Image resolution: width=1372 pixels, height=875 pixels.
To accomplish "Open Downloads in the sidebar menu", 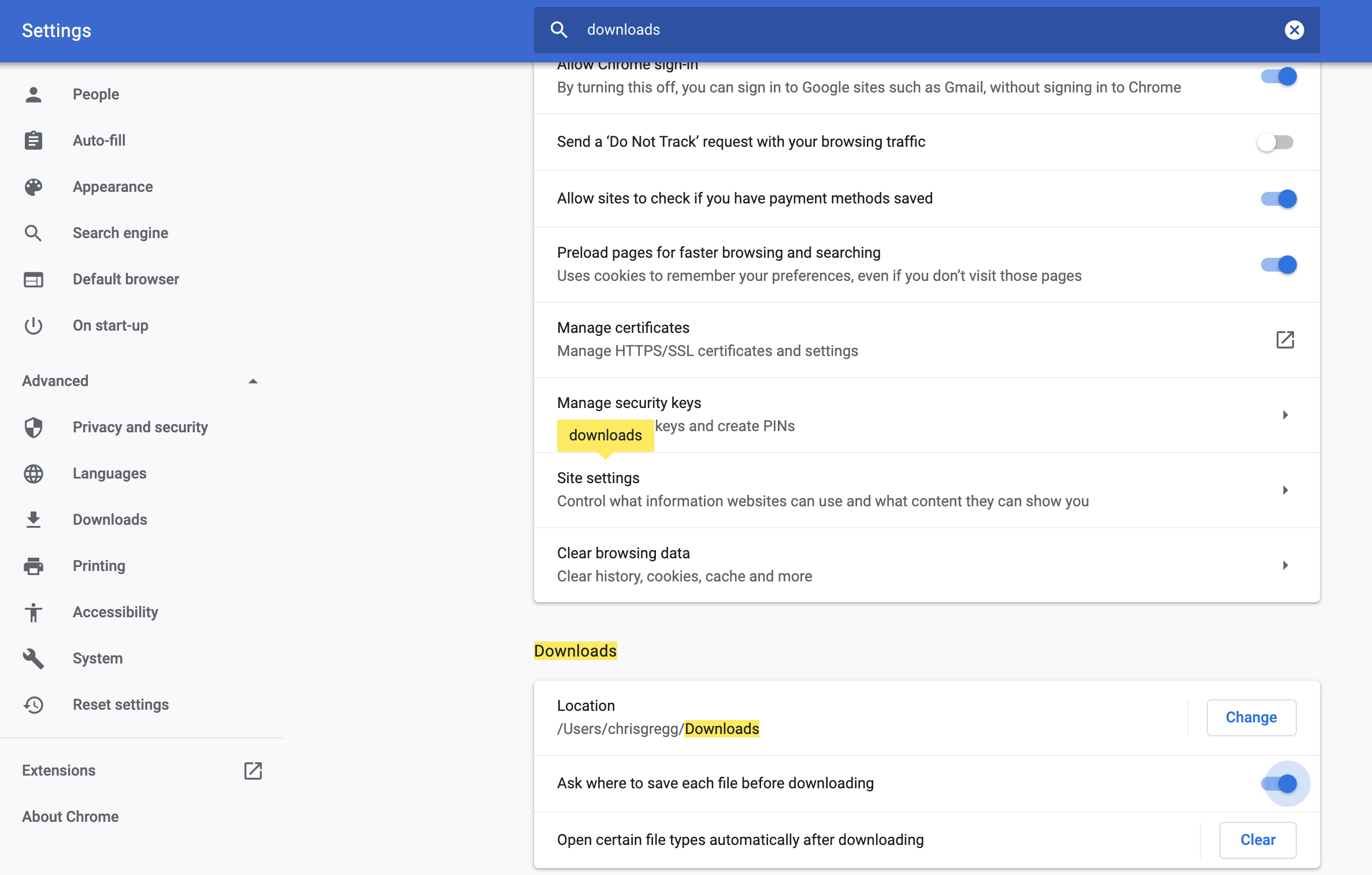I will point(110,520).
